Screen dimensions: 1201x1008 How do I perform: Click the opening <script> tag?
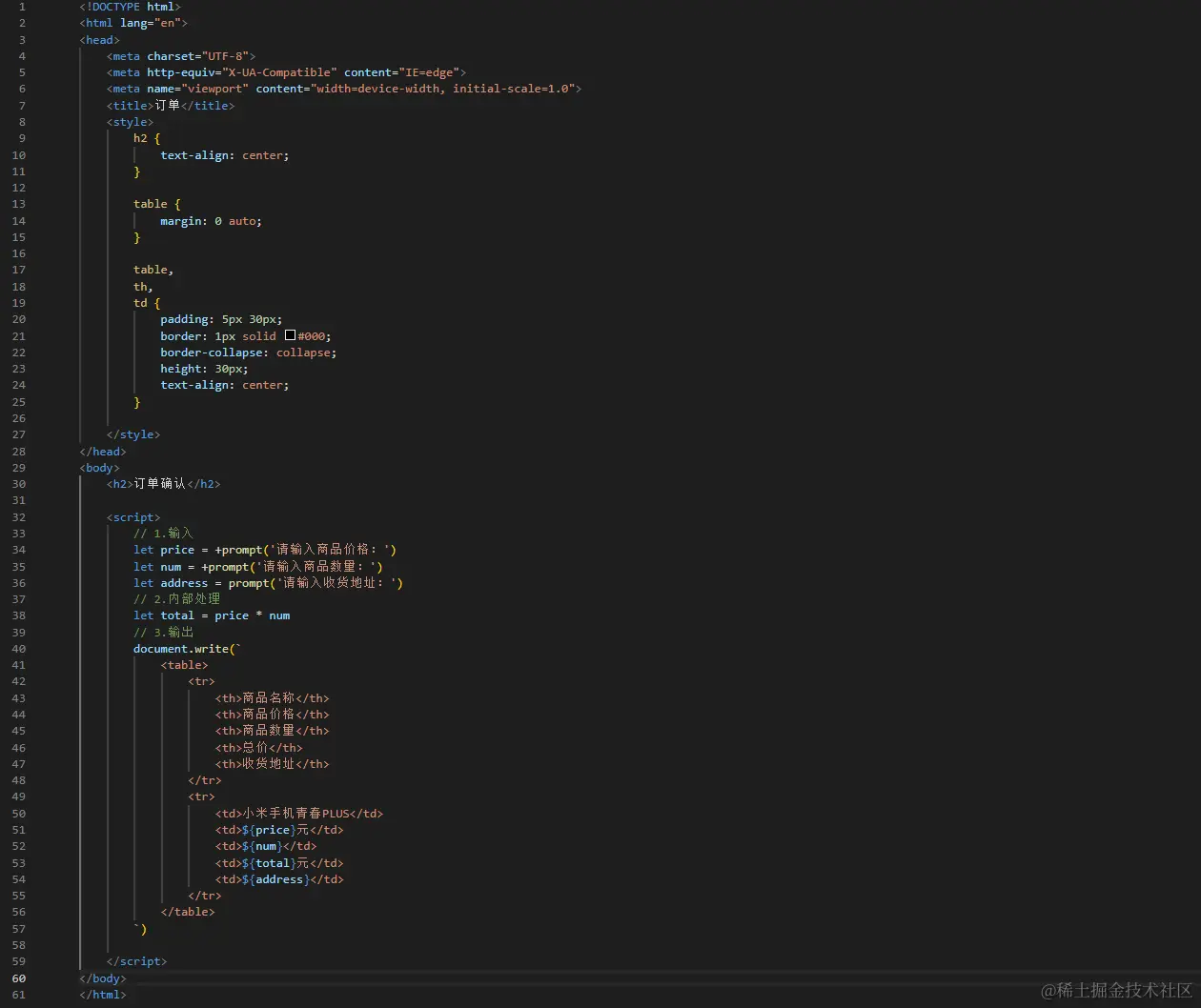point(133,517)
